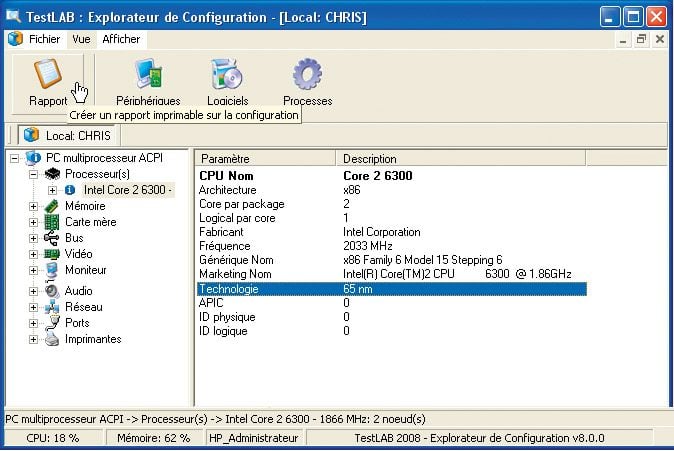Expand the Vidéo tree node
Image resolution: width=674 pixels, height=451 pixels.
pos(34,254)
